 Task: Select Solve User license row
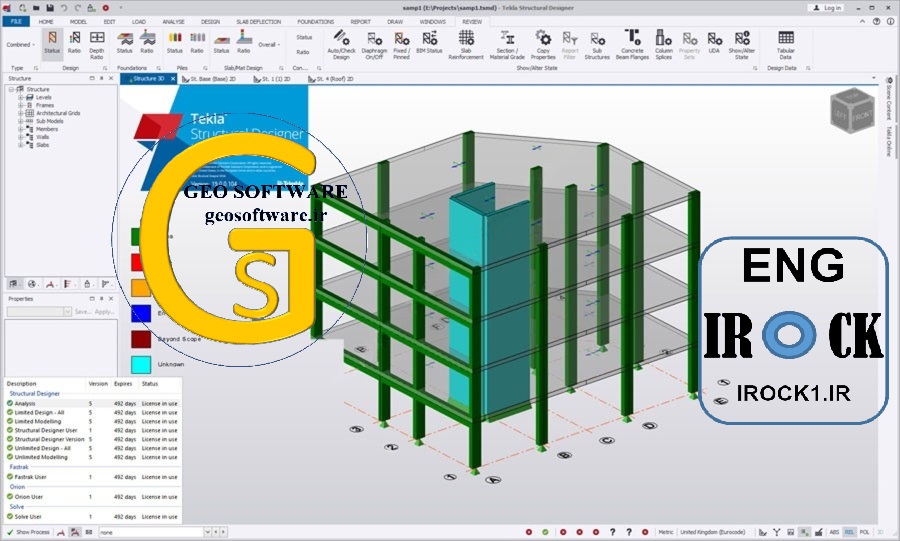point(93,517)
